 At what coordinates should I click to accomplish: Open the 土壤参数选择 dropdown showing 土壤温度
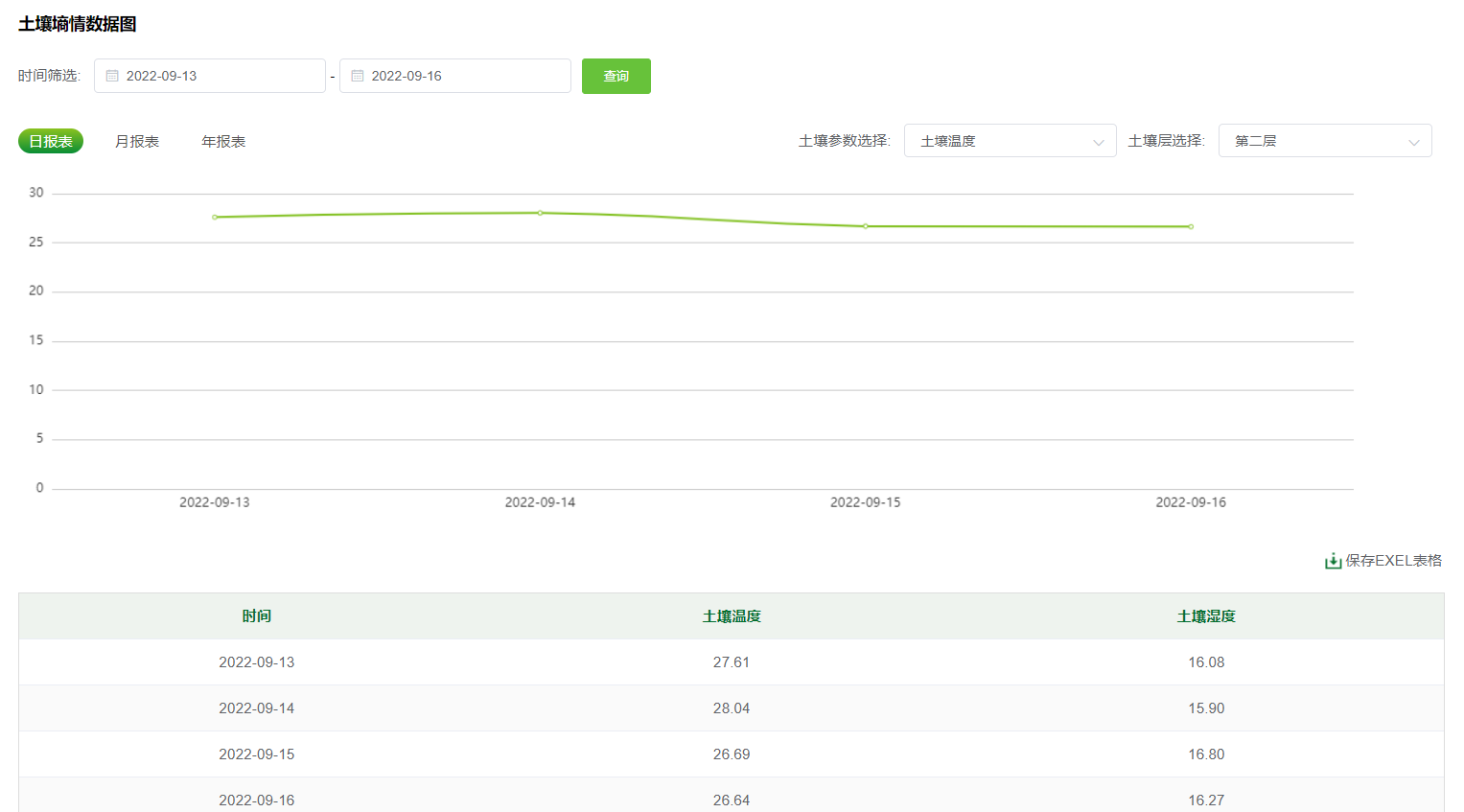point(1011,141)
